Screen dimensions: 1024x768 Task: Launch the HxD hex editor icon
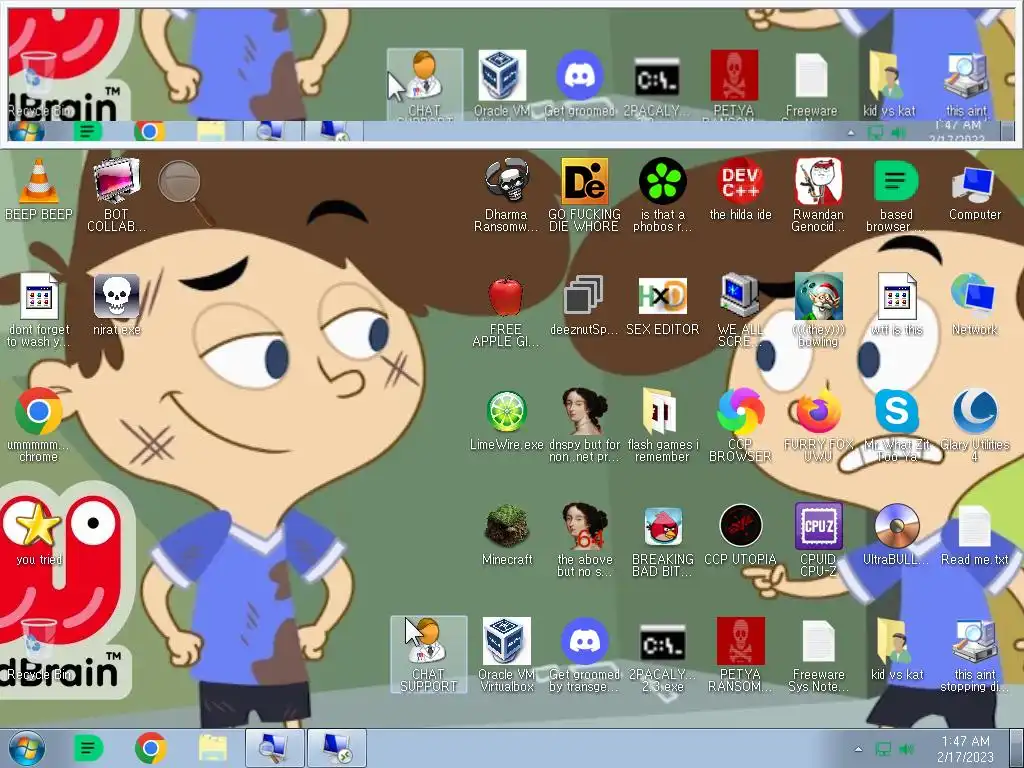tap(662, 304)
